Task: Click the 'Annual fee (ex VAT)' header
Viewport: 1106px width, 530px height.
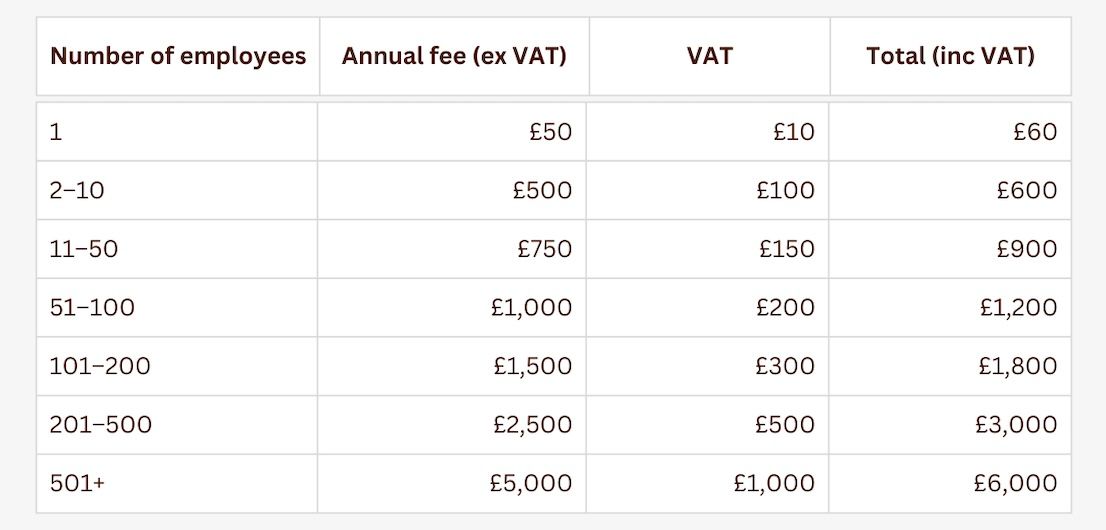Action: pyautogui.click(x=454, y=56)
